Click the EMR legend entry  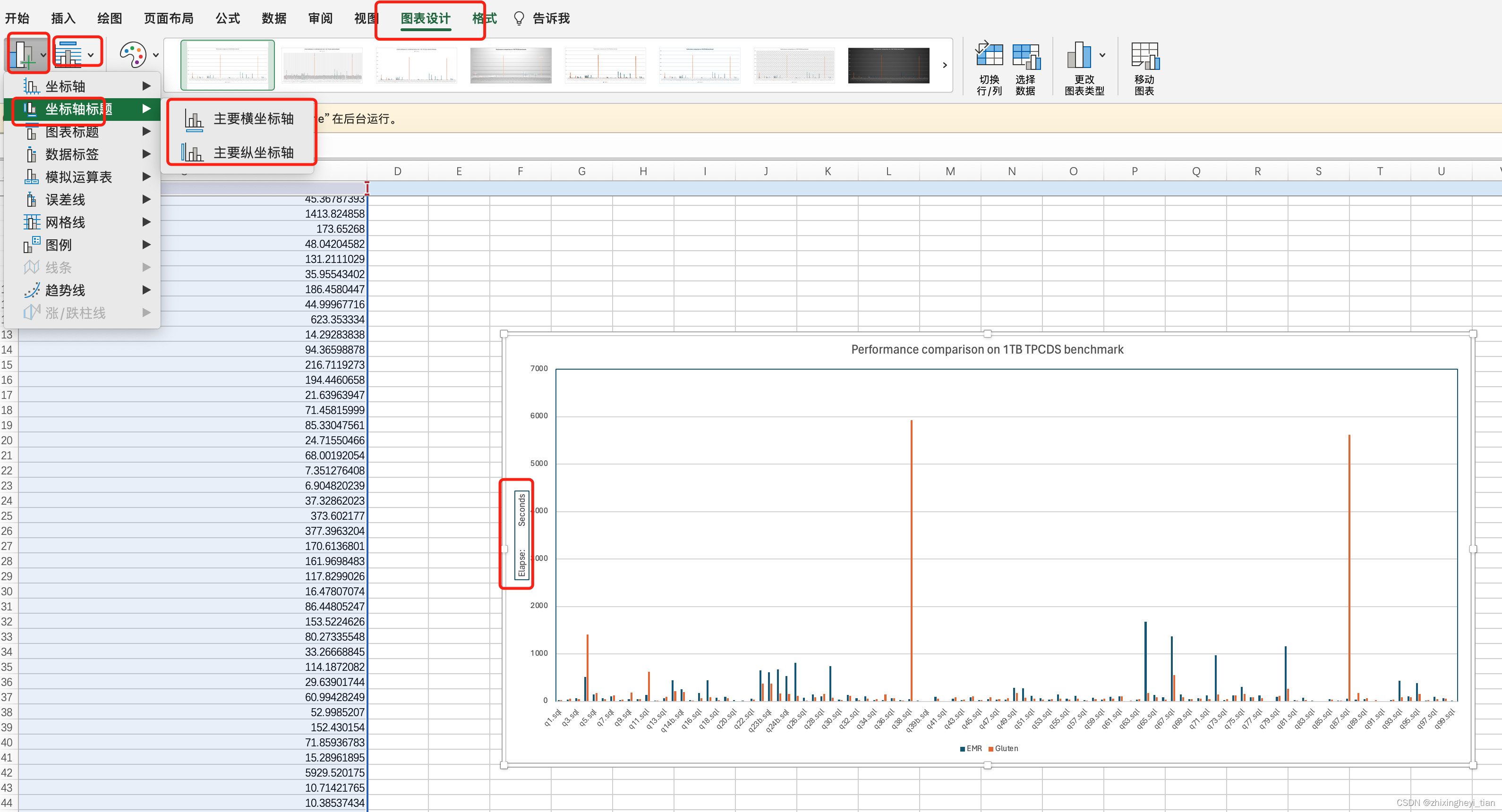tap(971, 748)
